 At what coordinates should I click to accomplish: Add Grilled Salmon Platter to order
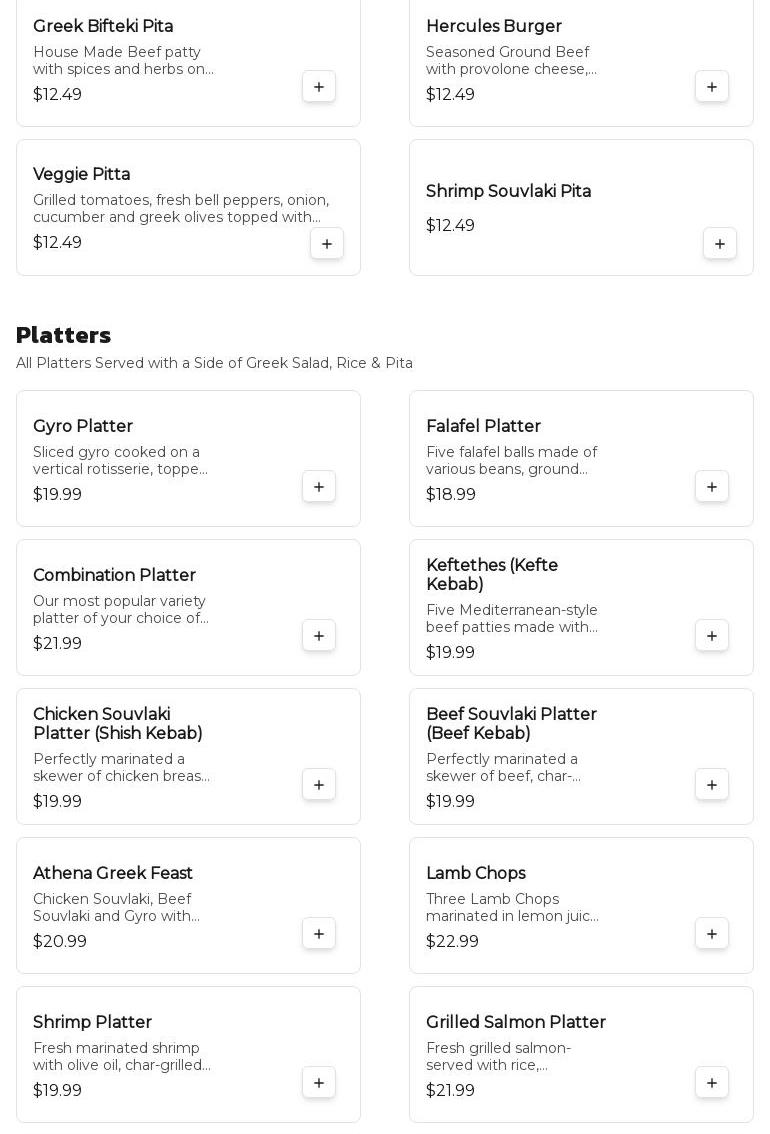tap(712, 1083)
